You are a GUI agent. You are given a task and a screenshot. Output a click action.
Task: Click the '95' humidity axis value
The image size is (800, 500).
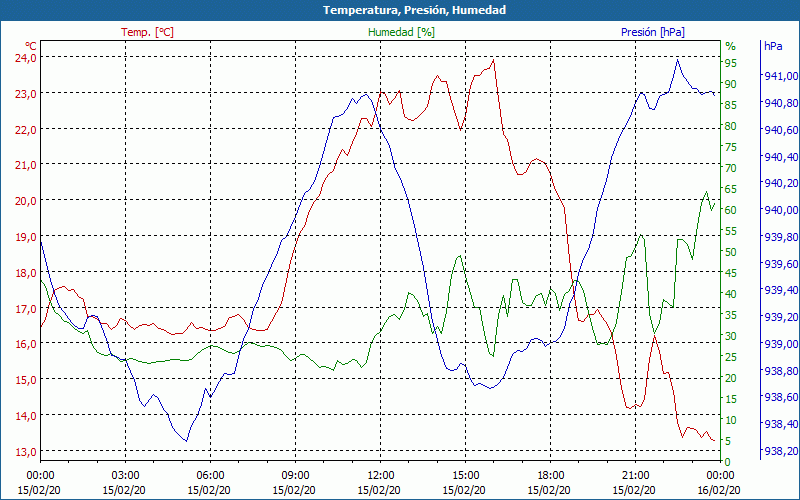(731, 63)
